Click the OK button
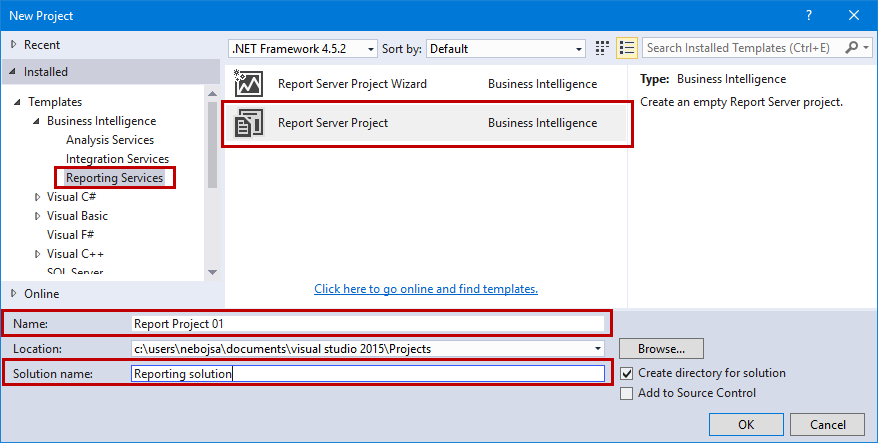The height and width of the screenshot is (443, 878). 746,424
